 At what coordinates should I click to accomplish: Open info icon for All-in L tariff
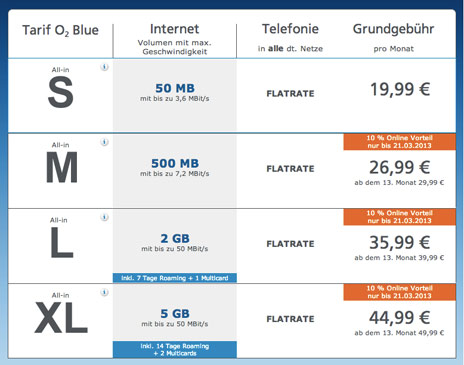click(104, 217)
